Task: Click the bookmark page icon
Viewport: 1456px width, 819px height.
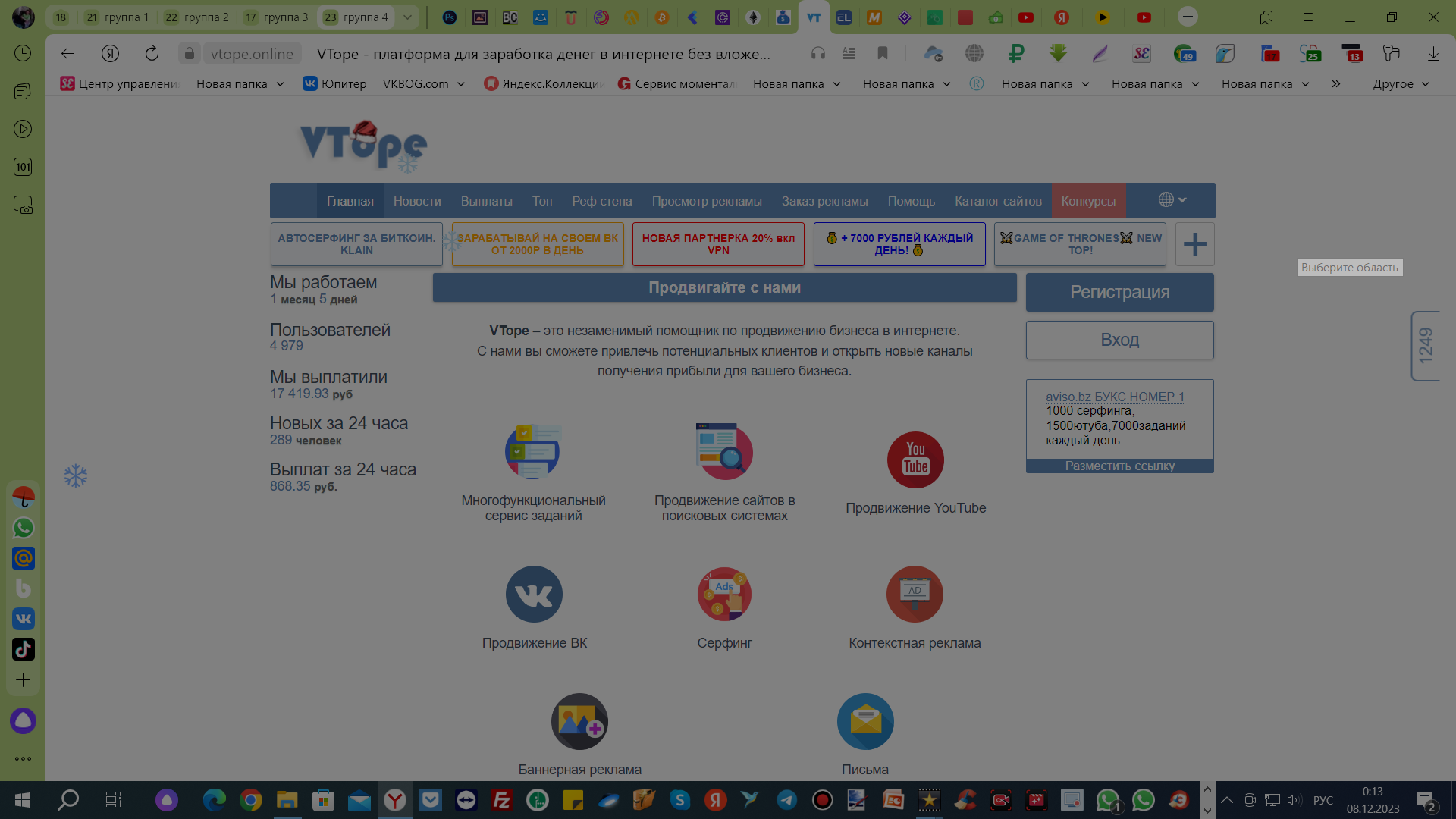Action: (x=883, y=53)
